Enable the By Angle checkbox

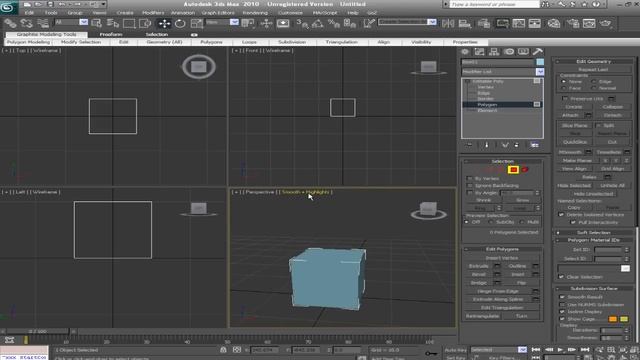469,192
